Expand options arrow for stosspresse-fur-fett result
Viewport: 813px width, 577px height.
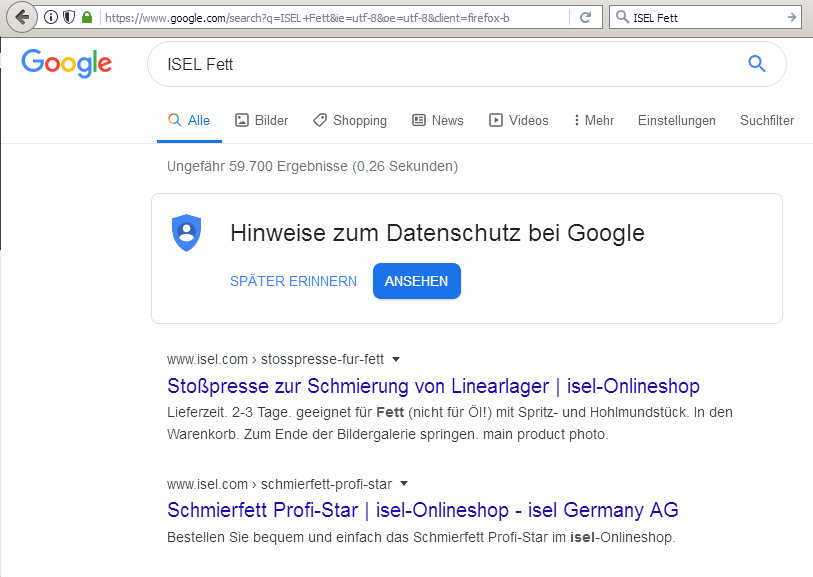click(396, 359)
